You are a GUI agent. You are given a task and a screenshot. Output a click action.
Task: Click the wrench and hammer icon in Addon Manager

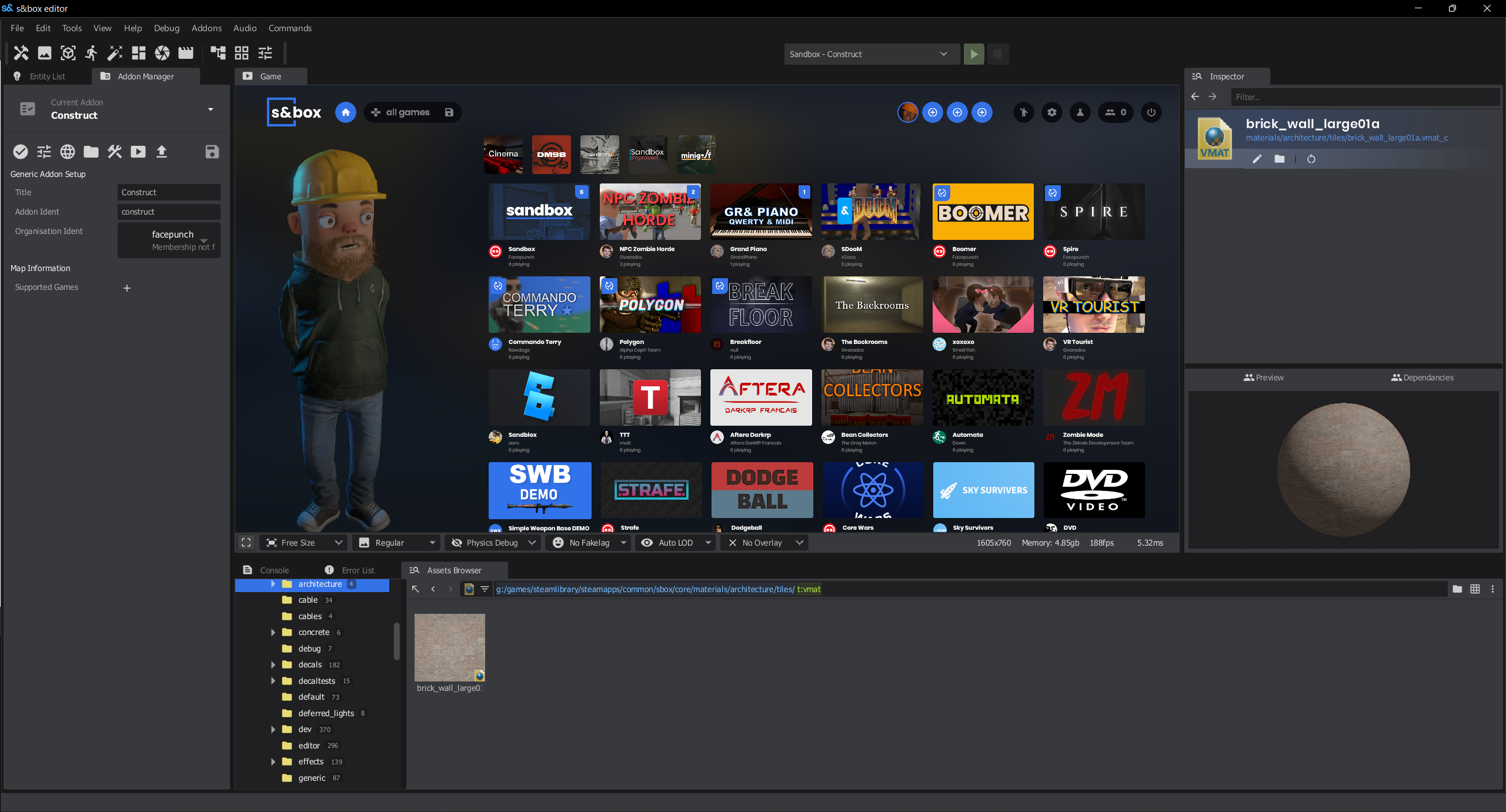click(115, 152)
